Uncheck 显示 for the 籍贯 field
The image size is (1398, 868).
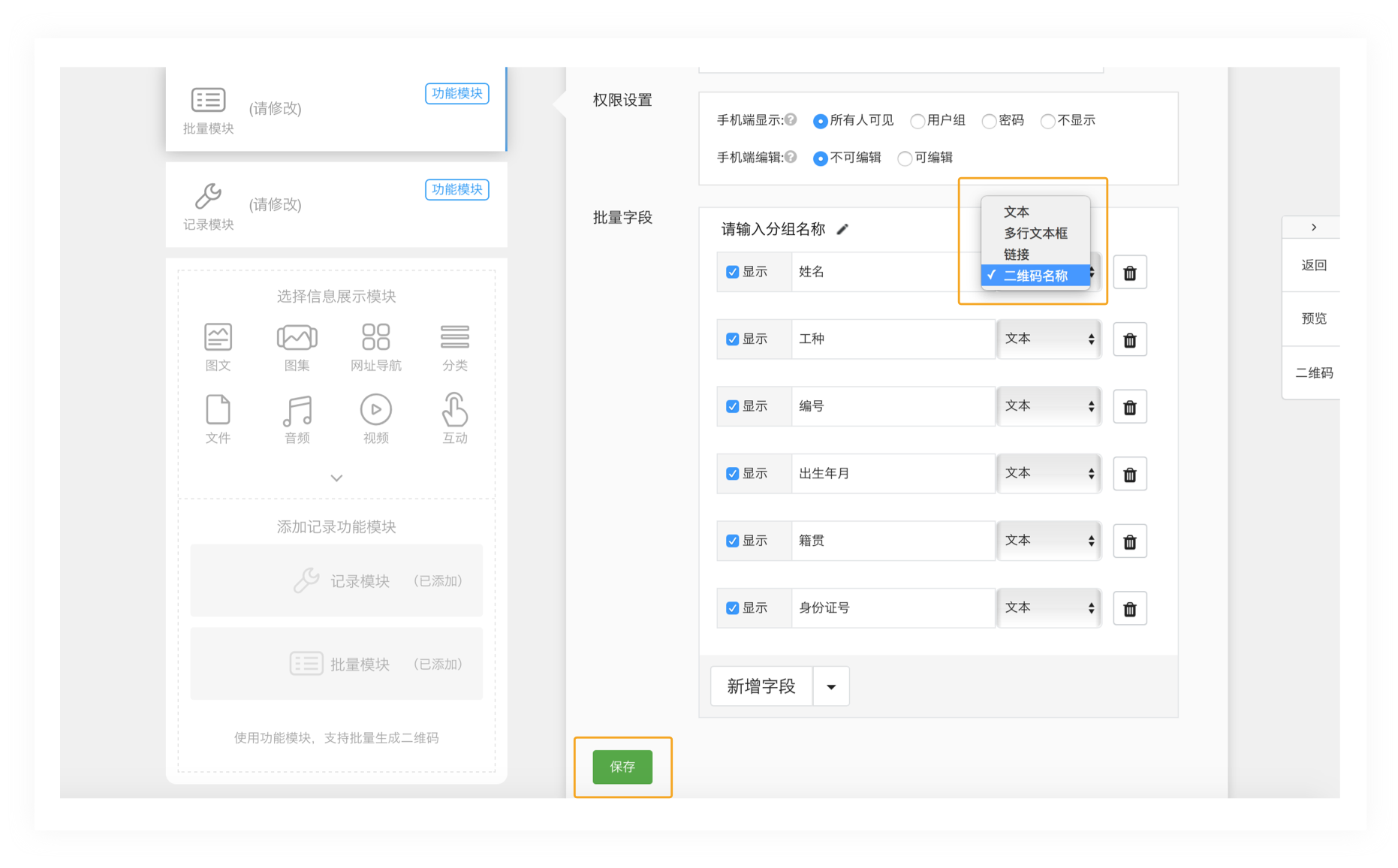tap(733, 541)
